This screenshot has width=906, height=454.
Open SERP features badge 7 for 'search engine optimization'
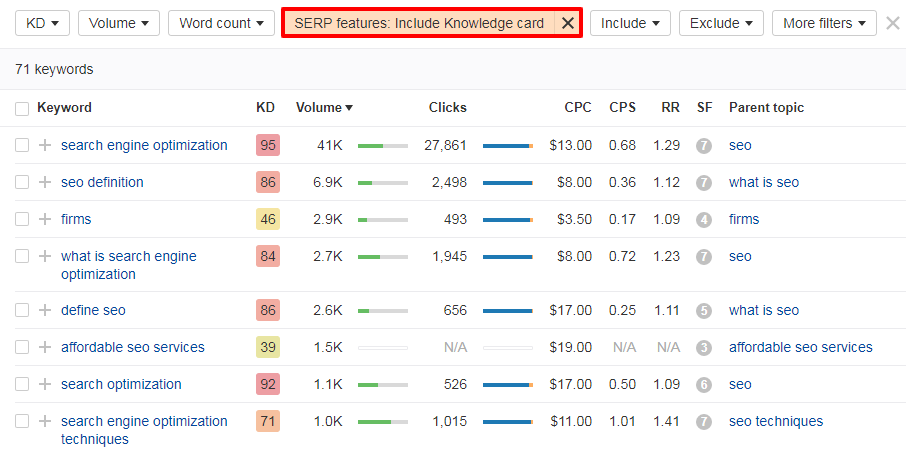[703, 146]
